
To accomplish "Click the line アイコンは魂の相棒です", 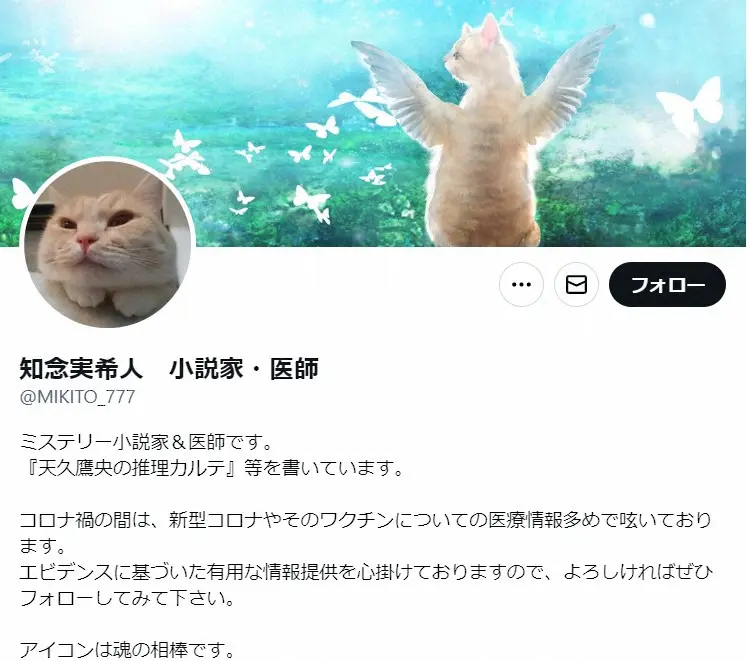I will click(127, 649).
